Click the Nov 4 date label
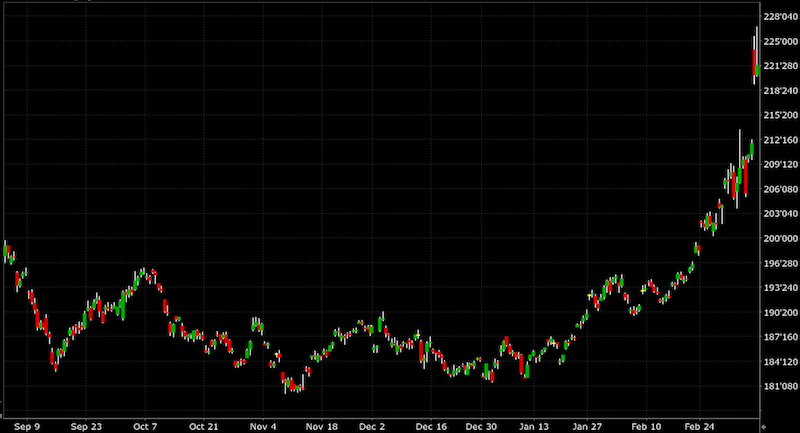Screen dimensions: 800x433 click(262, 425)
